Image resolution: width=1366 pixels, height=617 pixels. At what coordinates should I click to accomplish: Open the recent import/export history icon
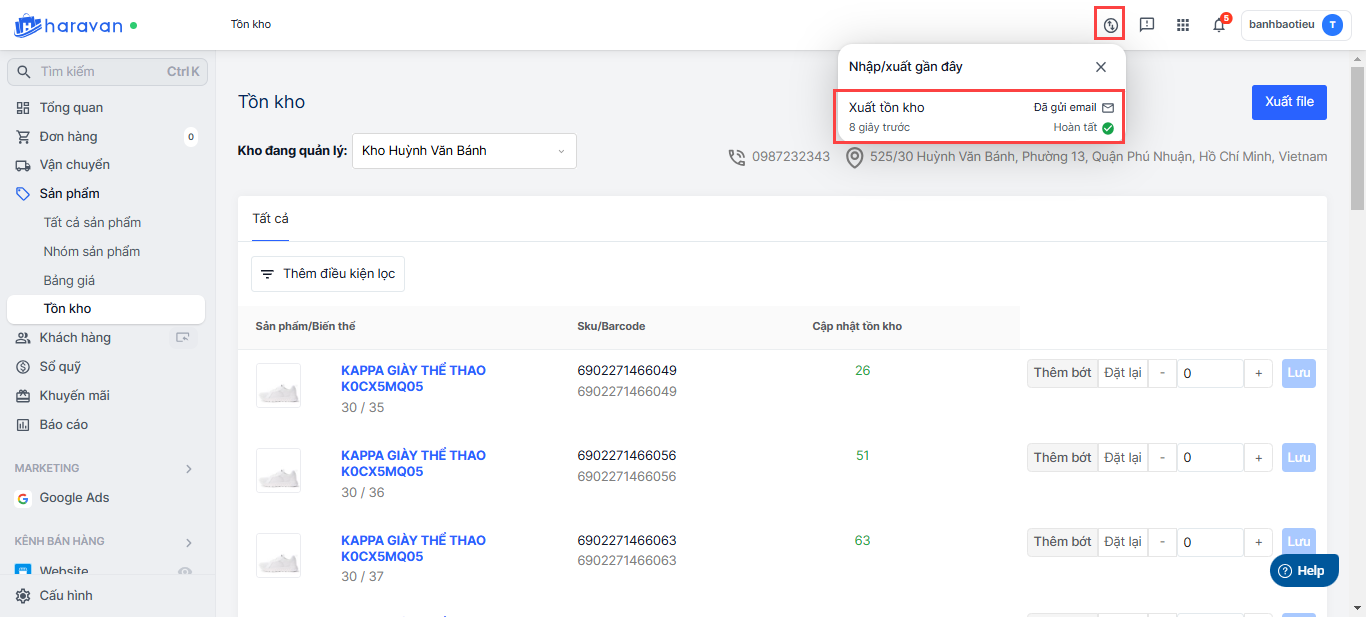[x=1110, y=25]
